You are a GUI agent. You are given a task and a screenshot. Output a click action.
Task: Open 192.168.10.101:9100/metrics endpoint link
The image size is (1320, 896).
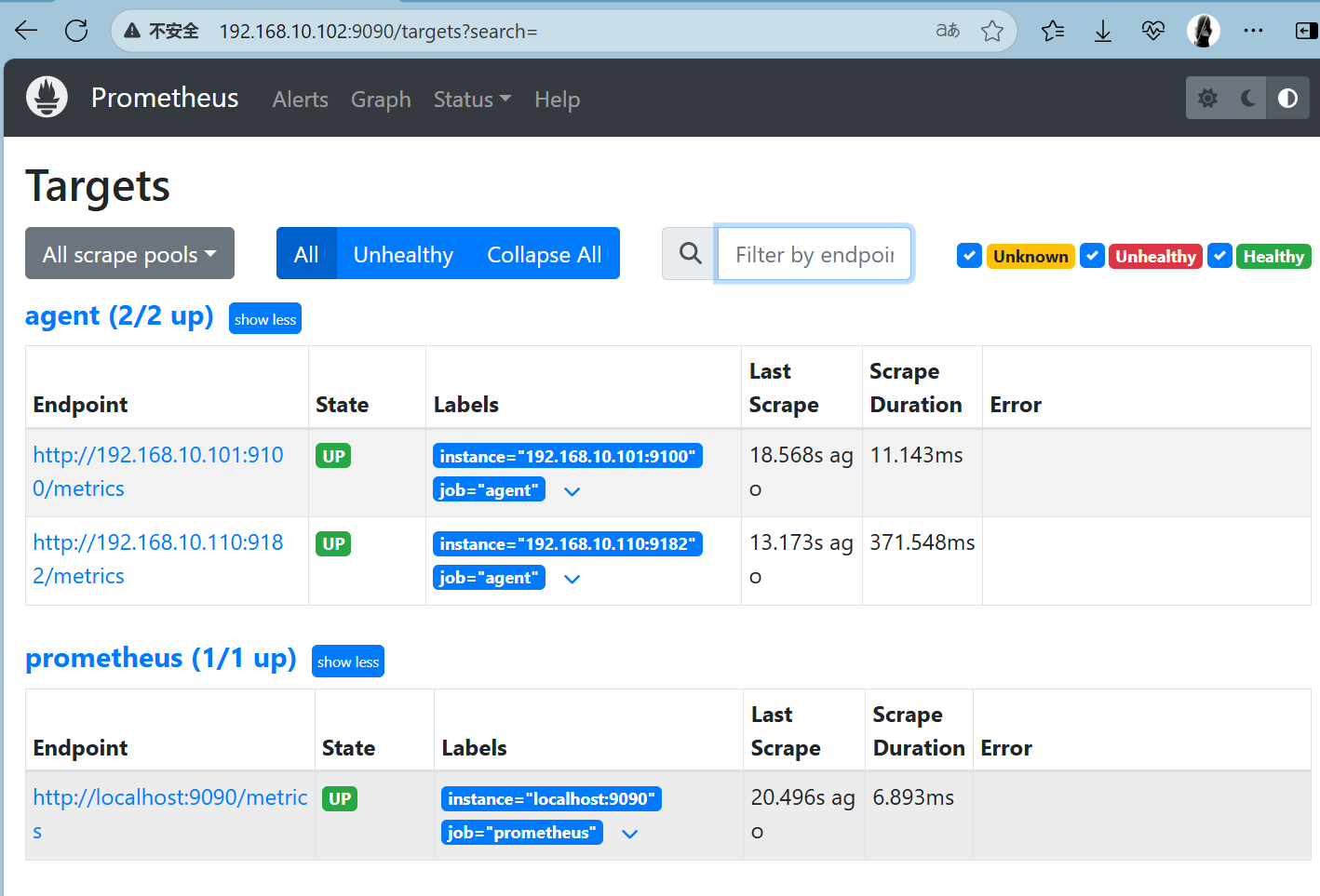tap(158, 472)
